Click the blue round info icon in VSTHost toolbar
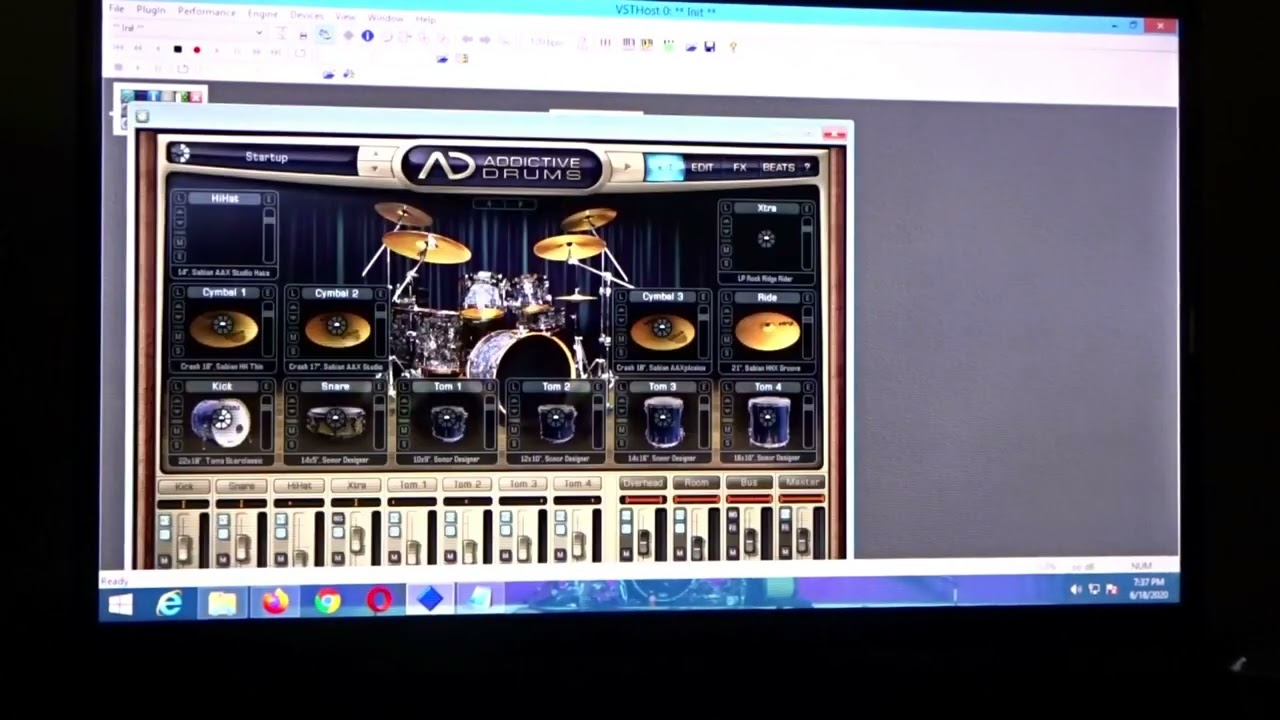Image resolution: width=1280 pixels, height=720 pixels. pos(367,36)
